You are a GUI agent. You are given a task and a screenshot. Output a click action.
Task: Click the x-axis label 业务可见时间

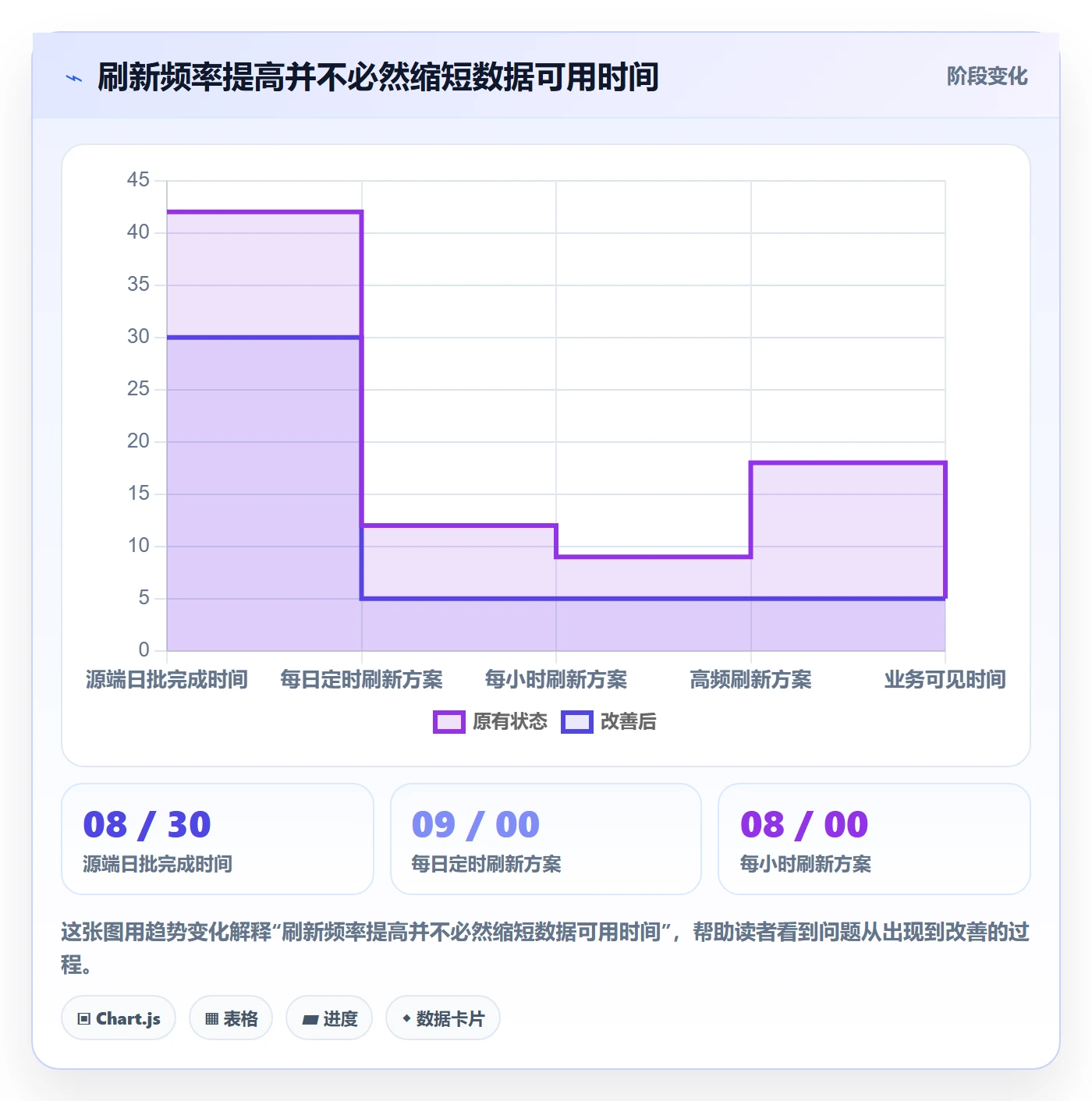tap(945, 680)
